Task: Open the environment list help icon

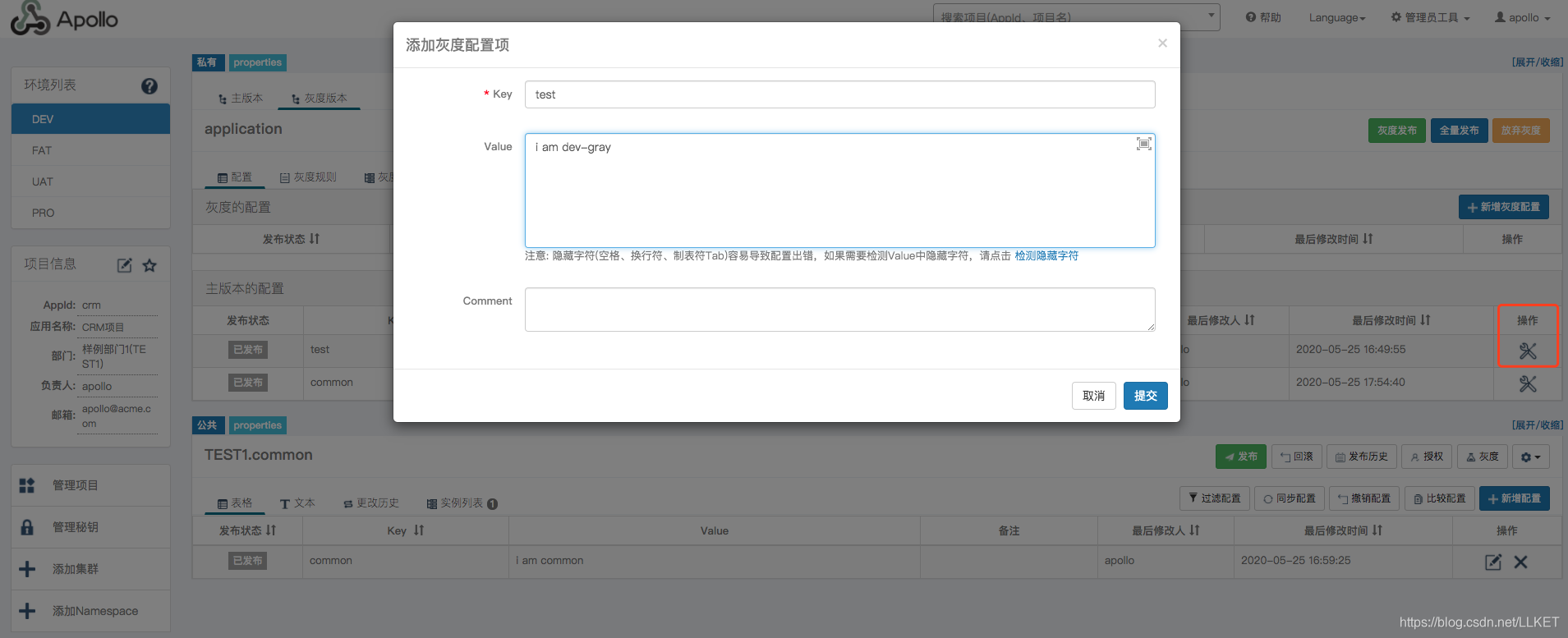Action: (149, 85)
